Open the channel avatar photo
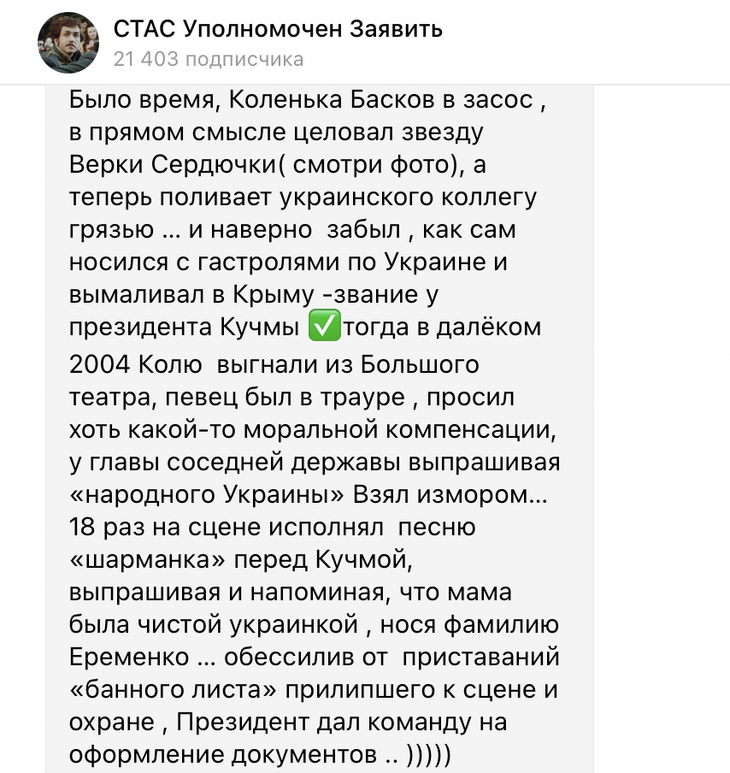This screenshot has width=730, height=773. pos(68,43)
